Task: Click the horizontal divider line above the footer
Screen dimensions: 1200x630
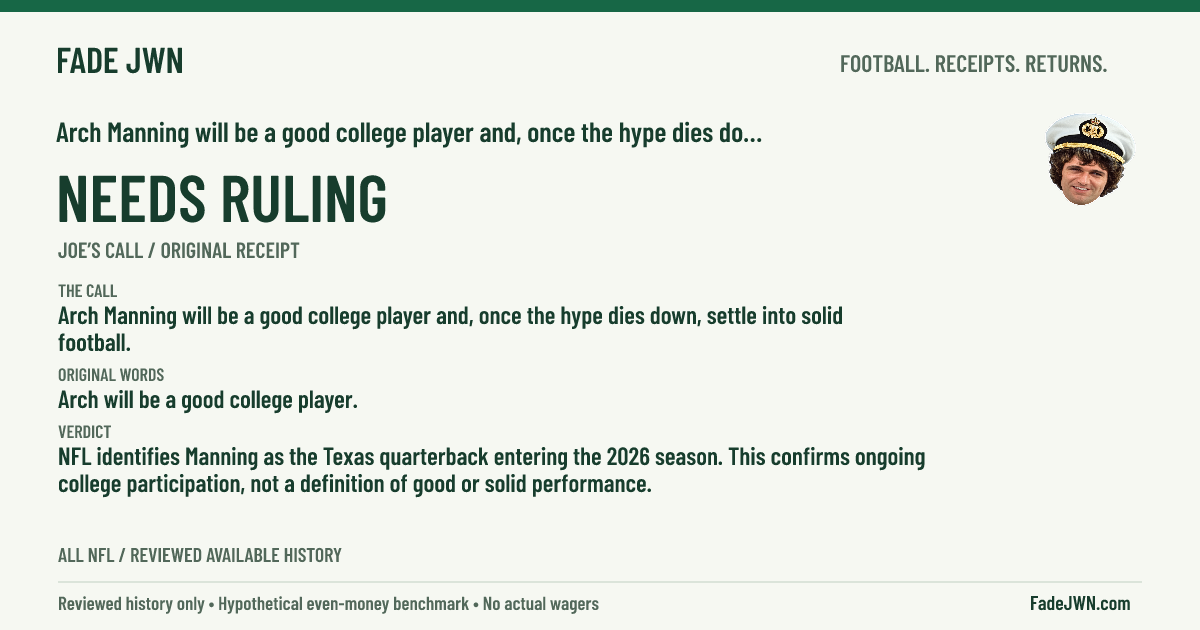Action: pos(600,582)
